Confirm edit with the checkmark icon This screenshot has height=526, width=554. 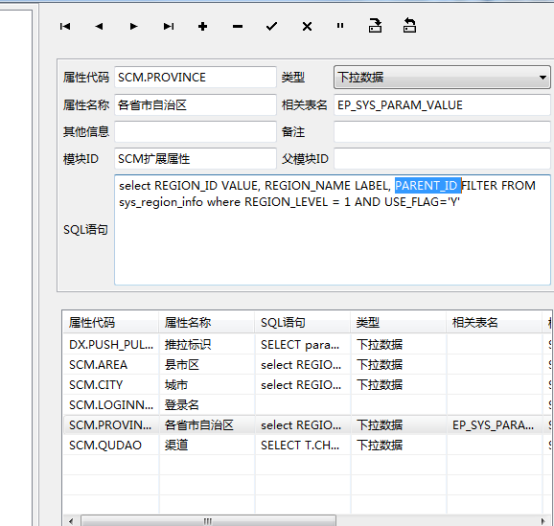pos(272,26)
